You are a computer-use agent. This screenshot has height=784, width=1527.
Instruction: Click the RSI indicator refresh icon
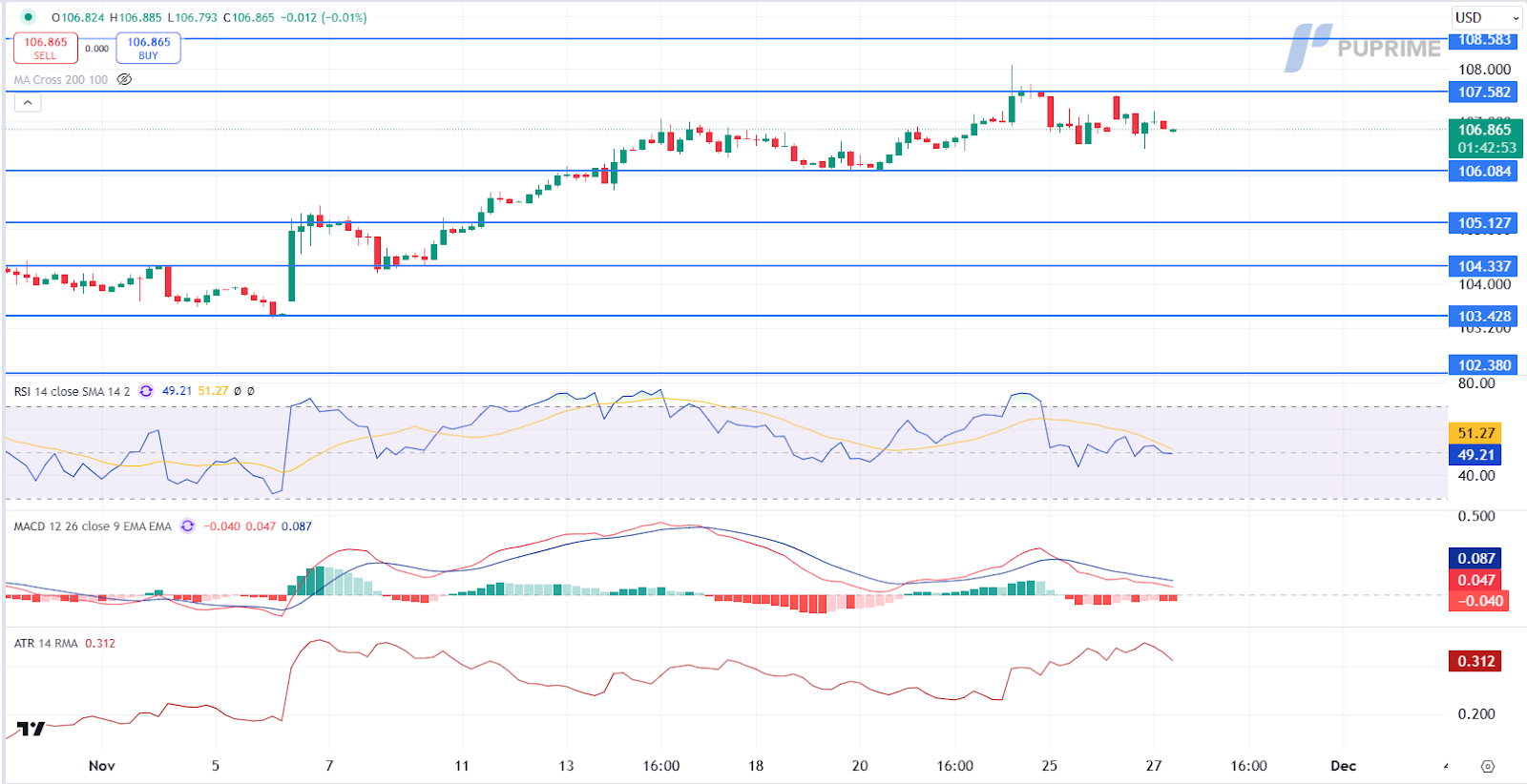click(146, 391)
